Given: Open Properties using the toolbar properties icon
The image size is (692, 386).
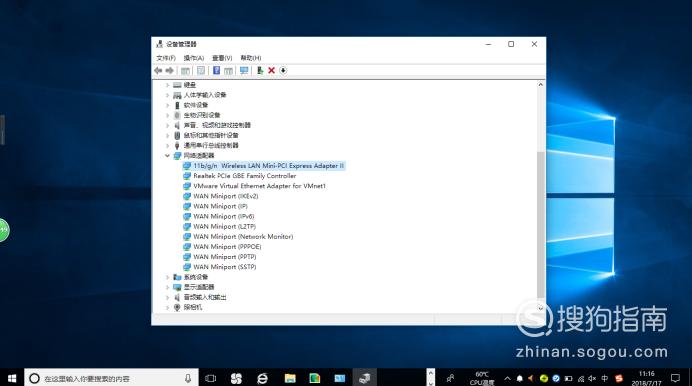Looking at the screenshot, I should point(201,71).
